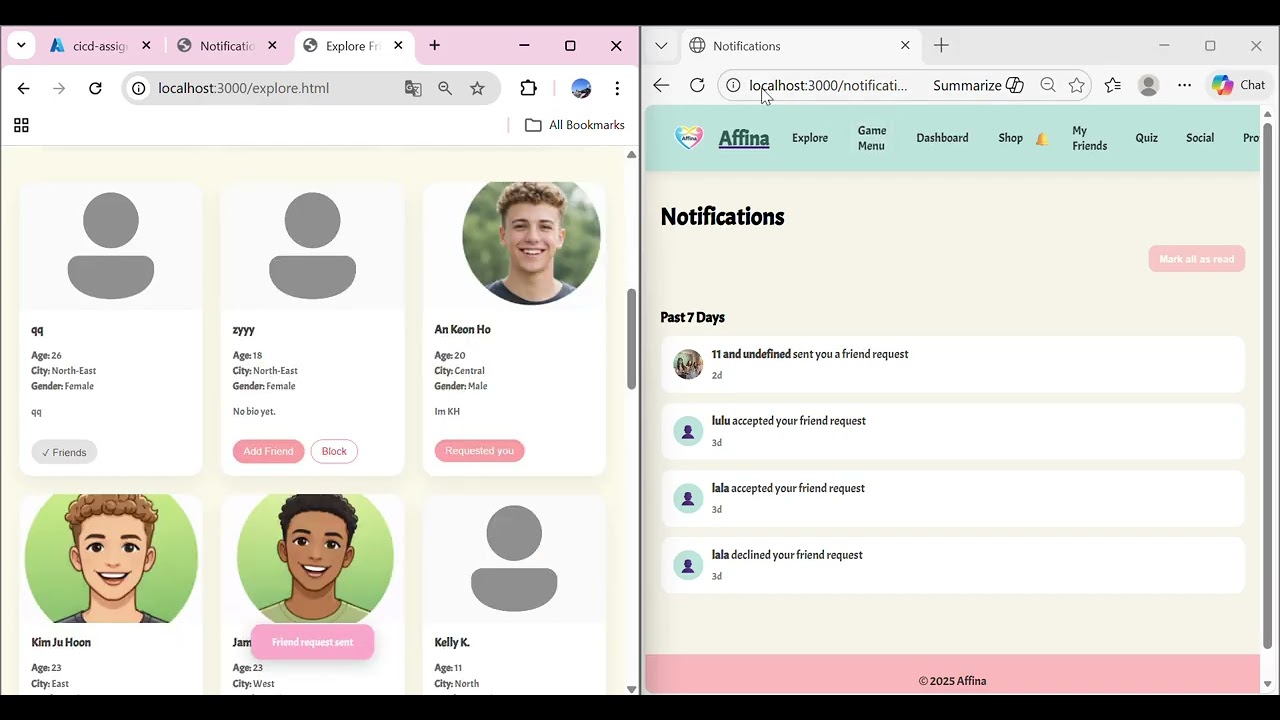Open the zoom magnifier in the right browser toolbar
The image size is (1280, 720).
click(1048, 85)
